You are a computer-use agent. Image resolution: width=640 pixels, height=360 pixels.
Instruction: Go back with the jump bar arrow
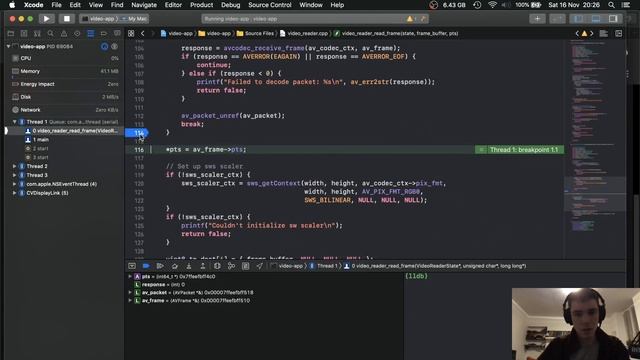pyautogui.click(x=142, y=33)
